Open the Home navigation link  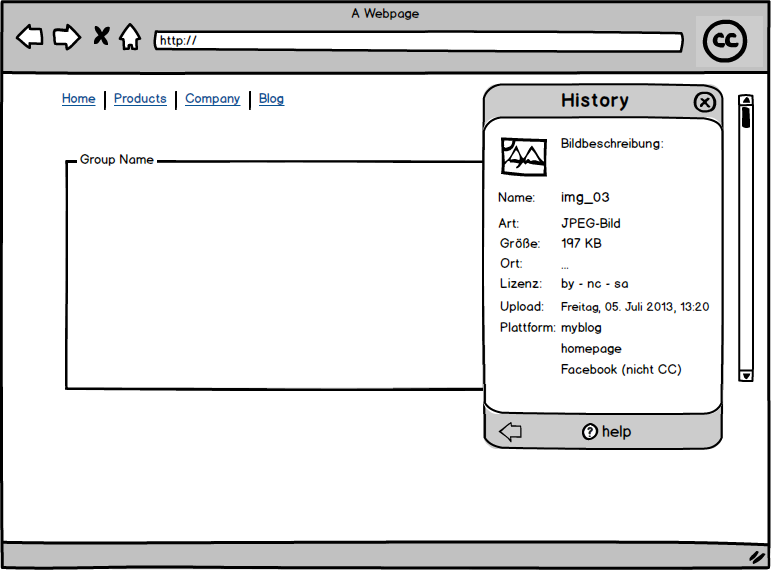point(79,99)
